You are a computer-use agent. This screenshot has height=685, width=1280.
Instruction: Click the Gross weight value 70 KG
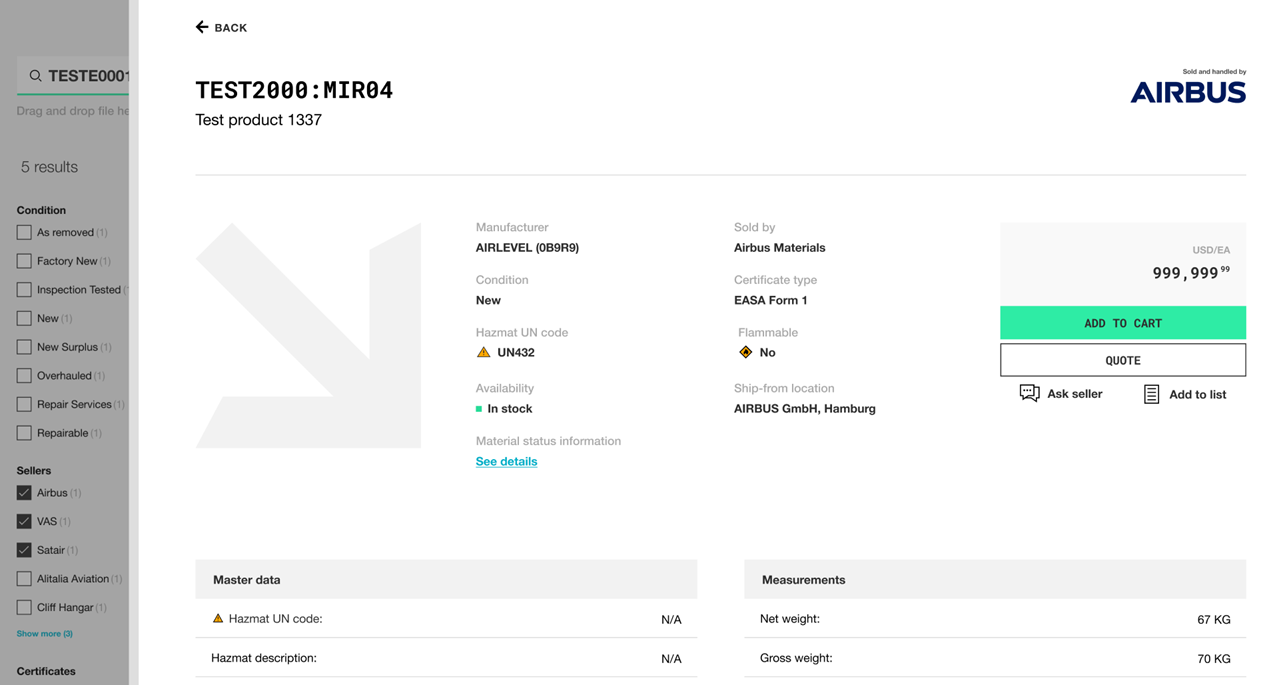click(1214, 659)
